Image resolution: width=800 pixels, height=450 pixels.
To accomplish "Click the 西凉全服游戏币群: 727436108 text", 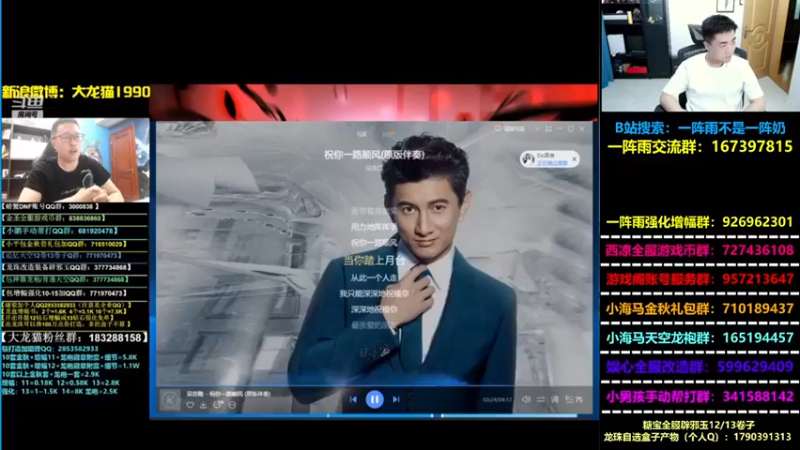I will click(699, 251).
